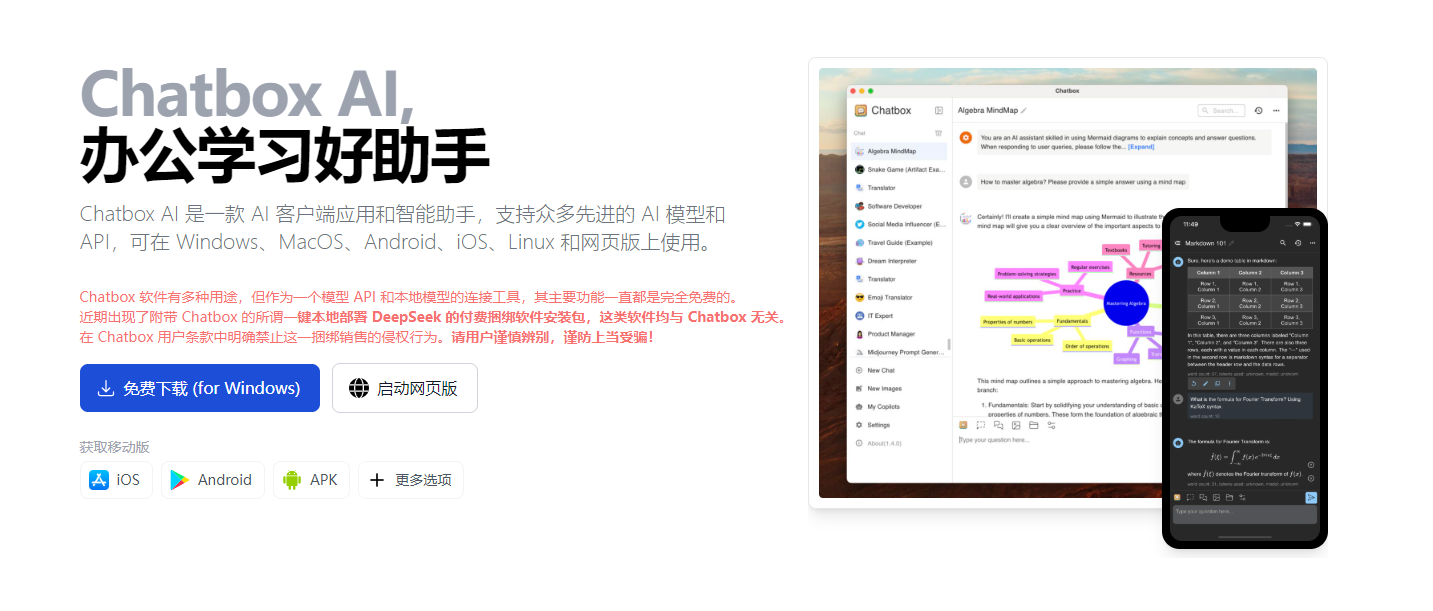Open the history clock icon in desktop preview
This screenshot has height=611, width=1433.
tap(1258, 110)
